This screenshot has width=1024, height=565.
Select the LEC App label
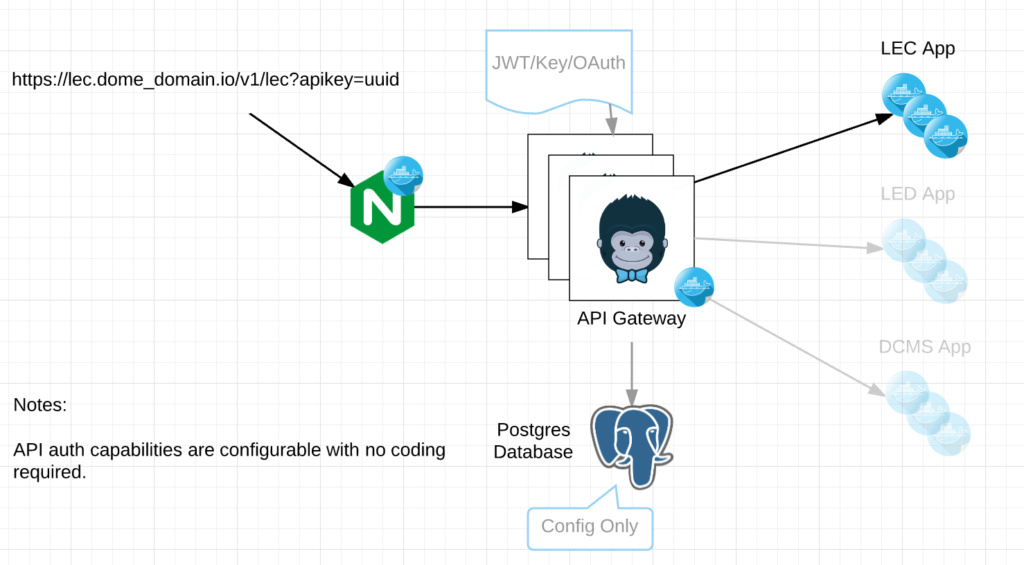[x=918, y=48]
